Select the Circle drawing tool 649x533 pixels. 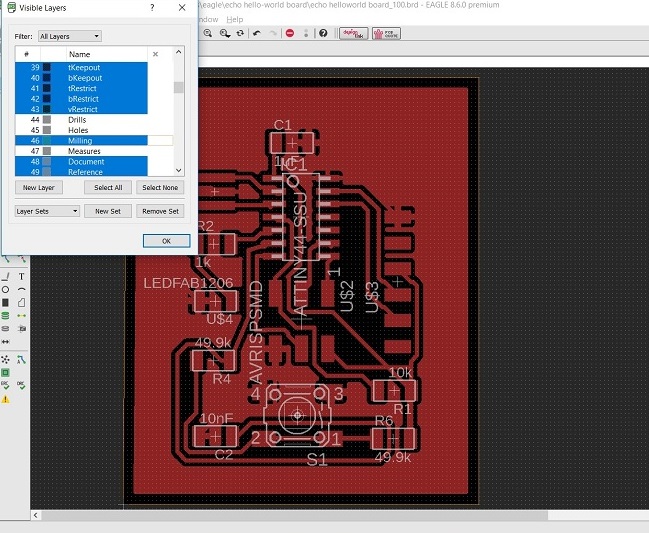tap(6, 289)
